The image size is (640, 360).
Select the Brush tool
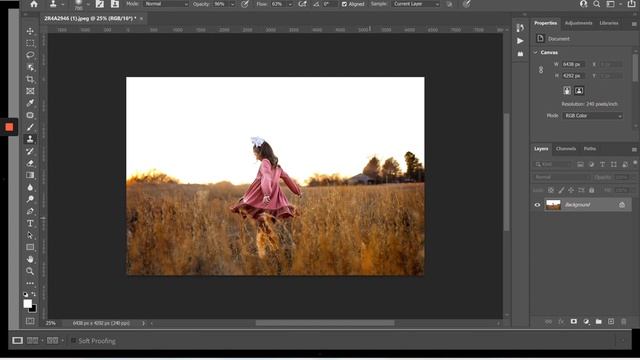30,127
